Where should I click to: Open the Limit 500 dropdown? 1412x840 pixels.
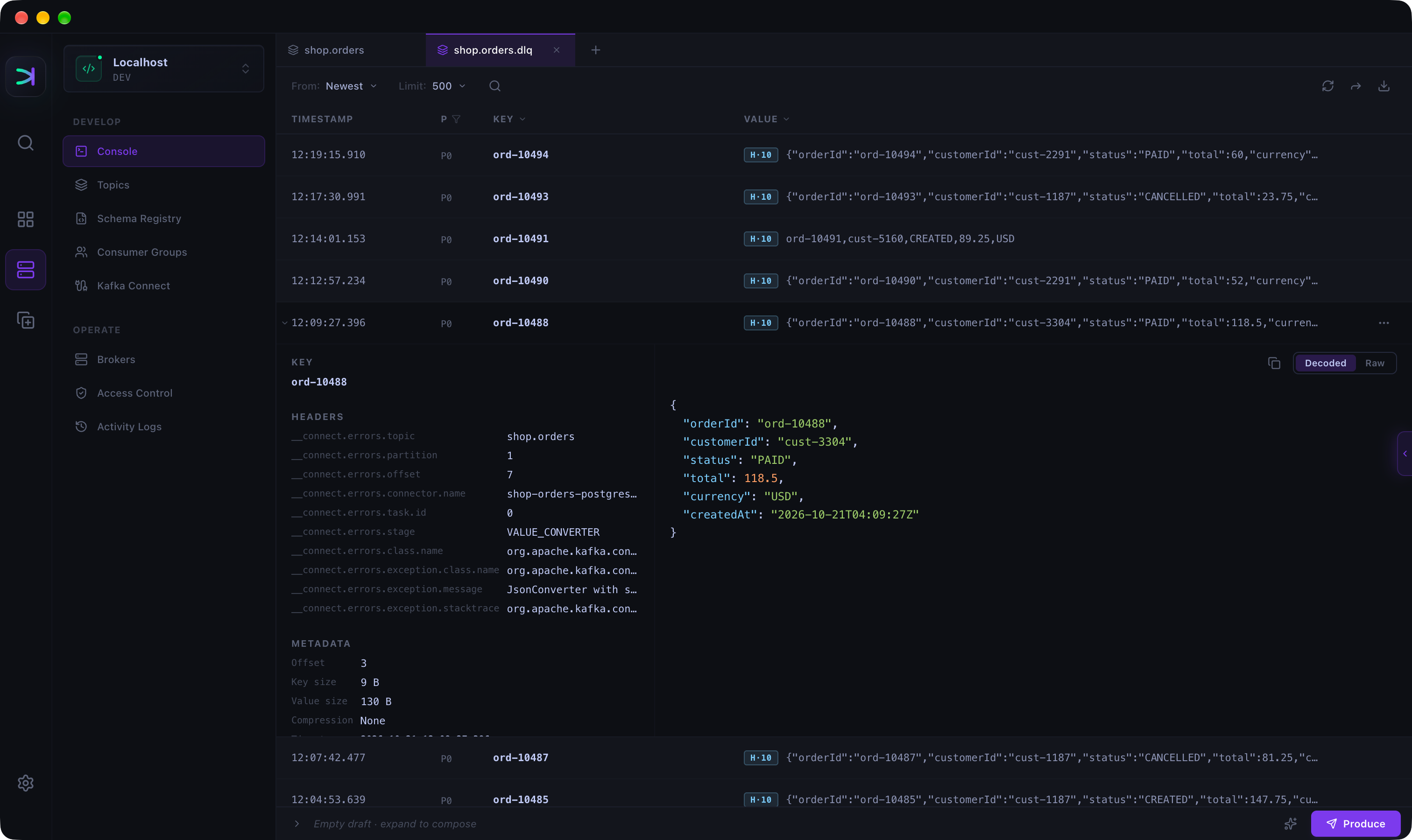(x=449, y=86)
